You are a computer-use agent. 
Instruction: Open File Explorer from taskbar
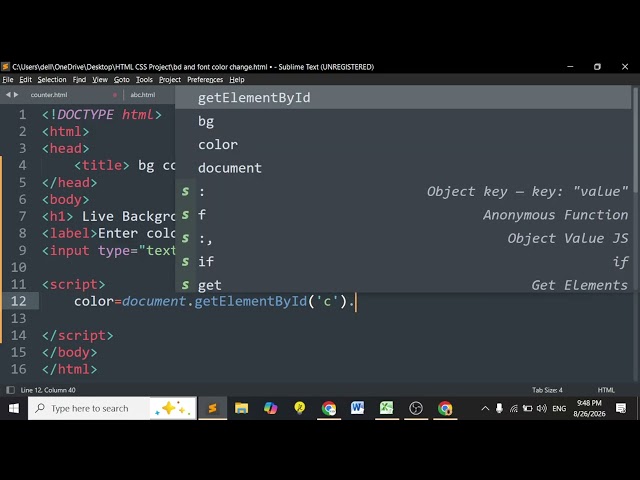click(241, 408)
